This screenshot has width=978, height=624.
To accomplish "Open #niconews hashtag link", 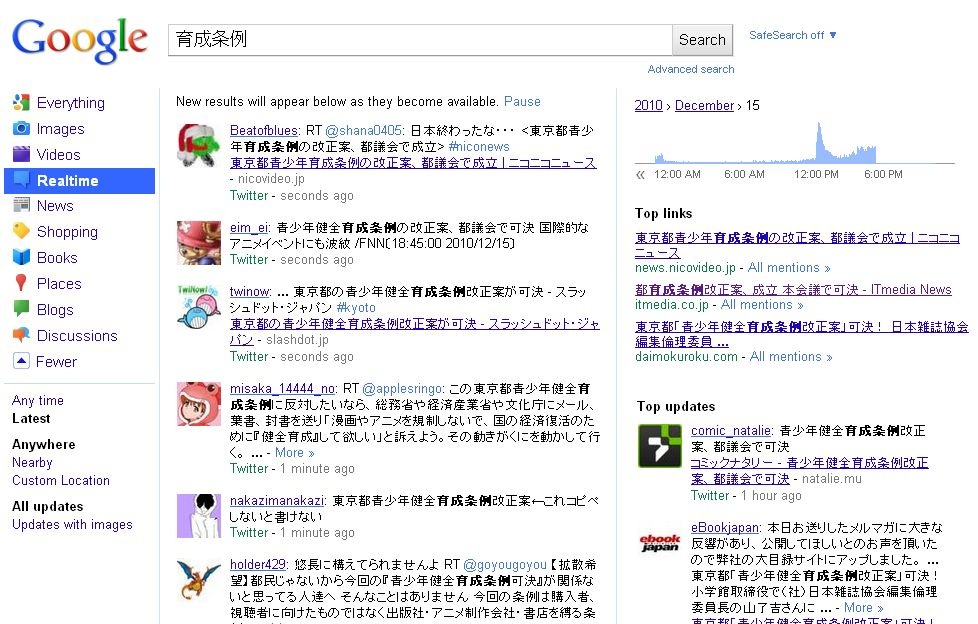I will tap(478, 147).
